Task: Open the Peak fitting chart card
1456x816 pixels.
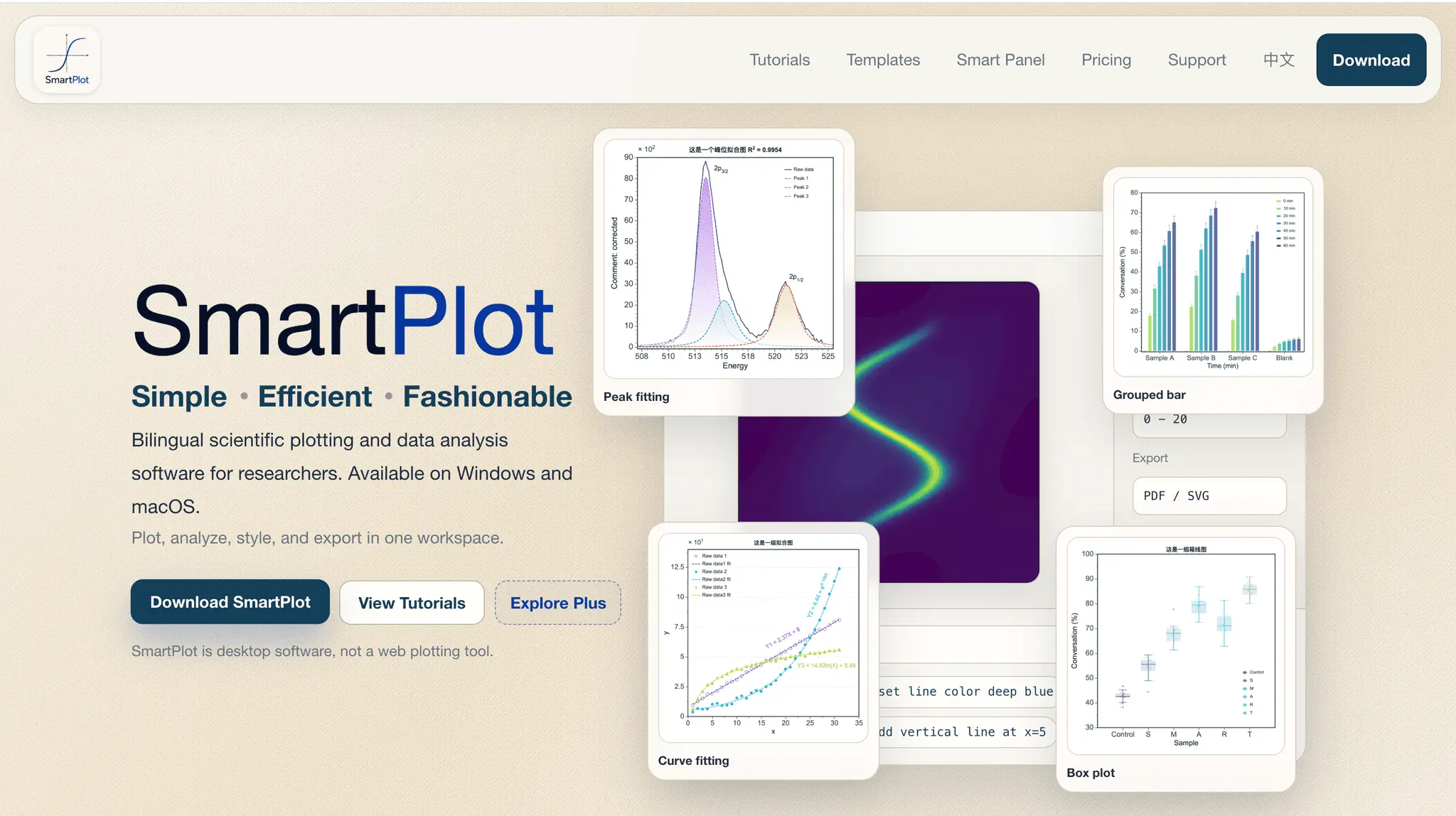Action: (724, 272)
